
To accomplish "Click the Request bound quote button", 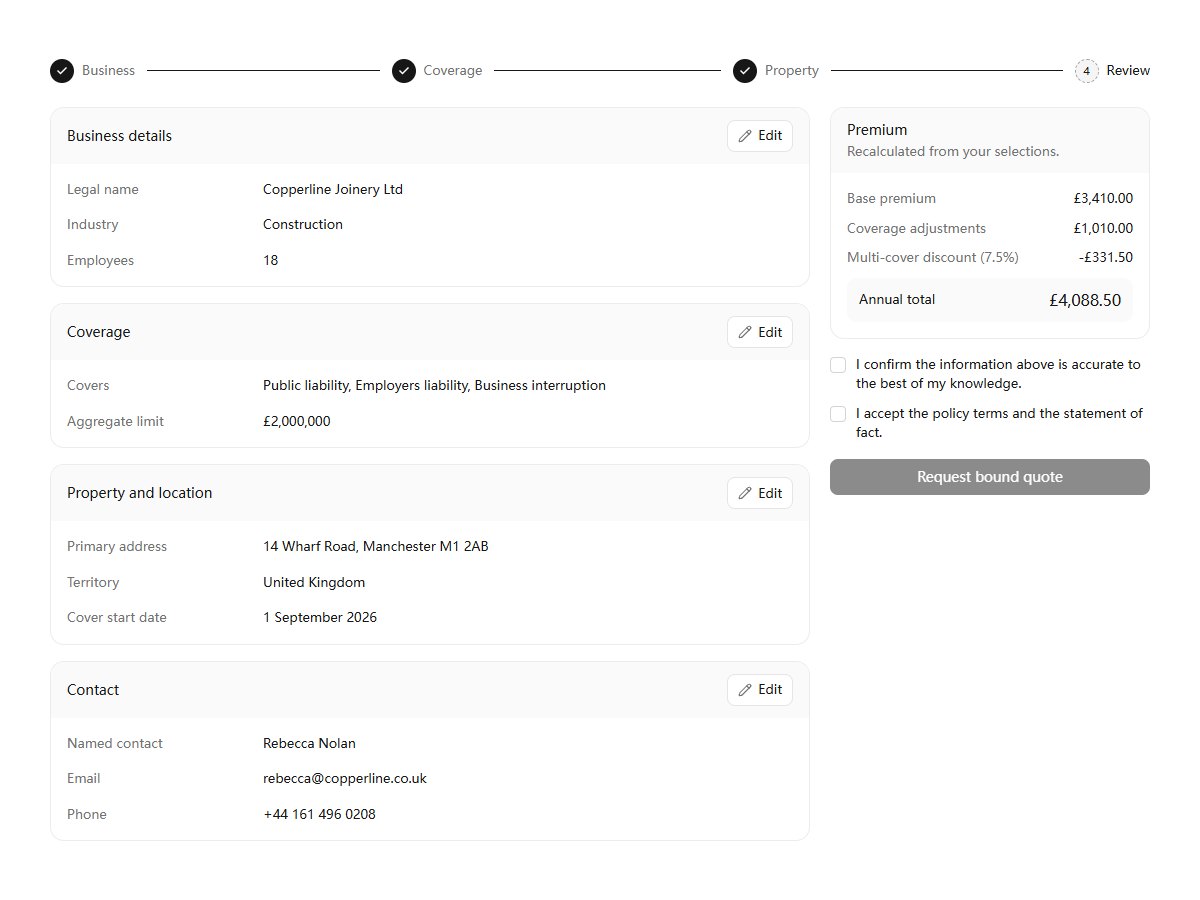I will 990,477.
